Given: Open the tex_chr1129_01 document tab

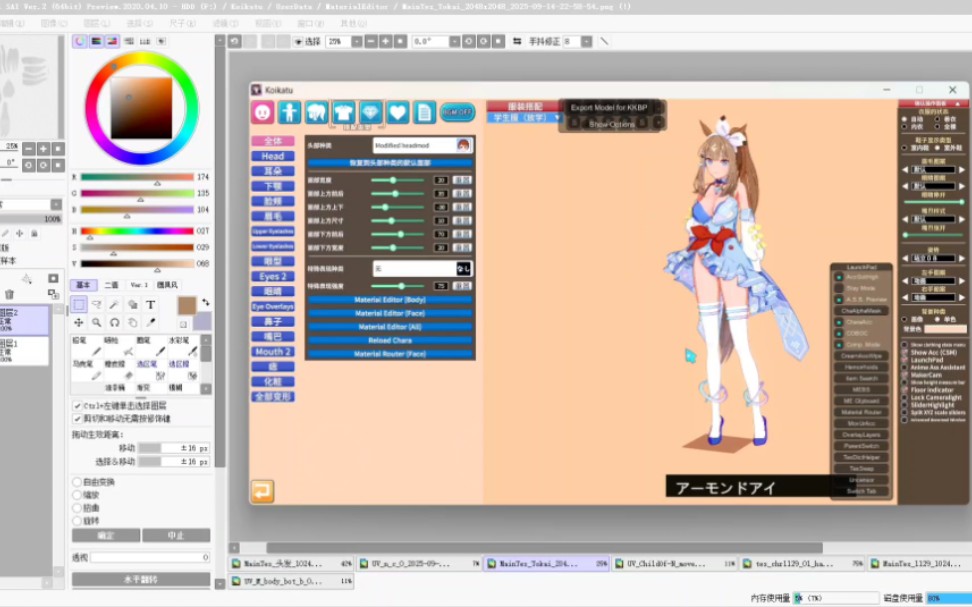Looking at the screenshot, I should (803, 564).
